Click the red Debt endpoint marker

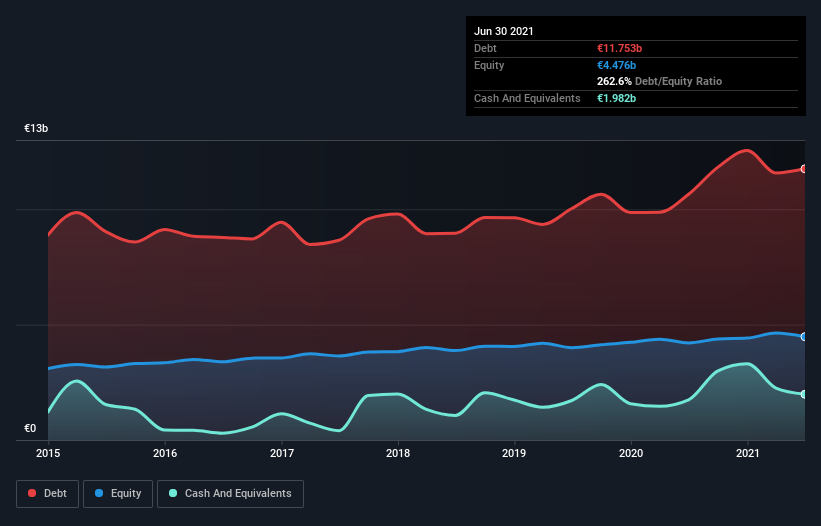coord(804,169)
